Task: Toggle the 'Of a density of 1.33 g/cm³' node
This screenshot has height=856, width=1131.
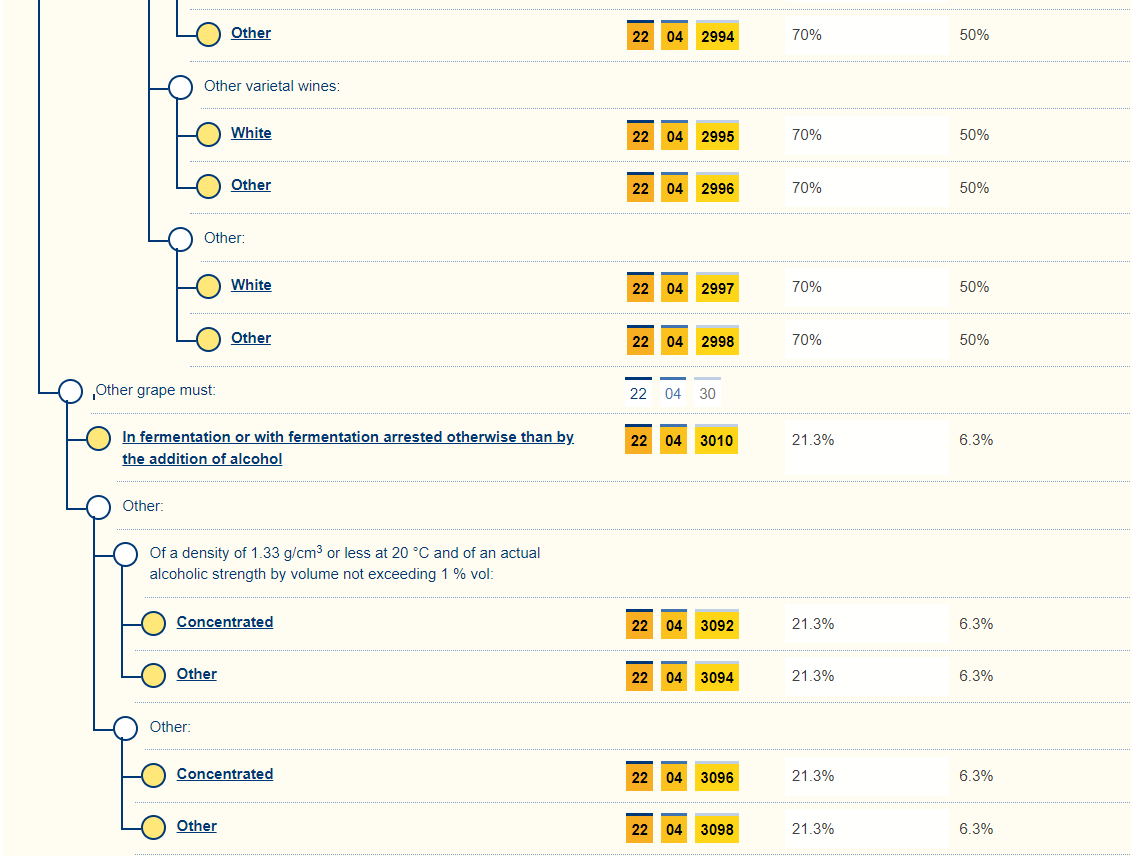Action: click(125, 554)
